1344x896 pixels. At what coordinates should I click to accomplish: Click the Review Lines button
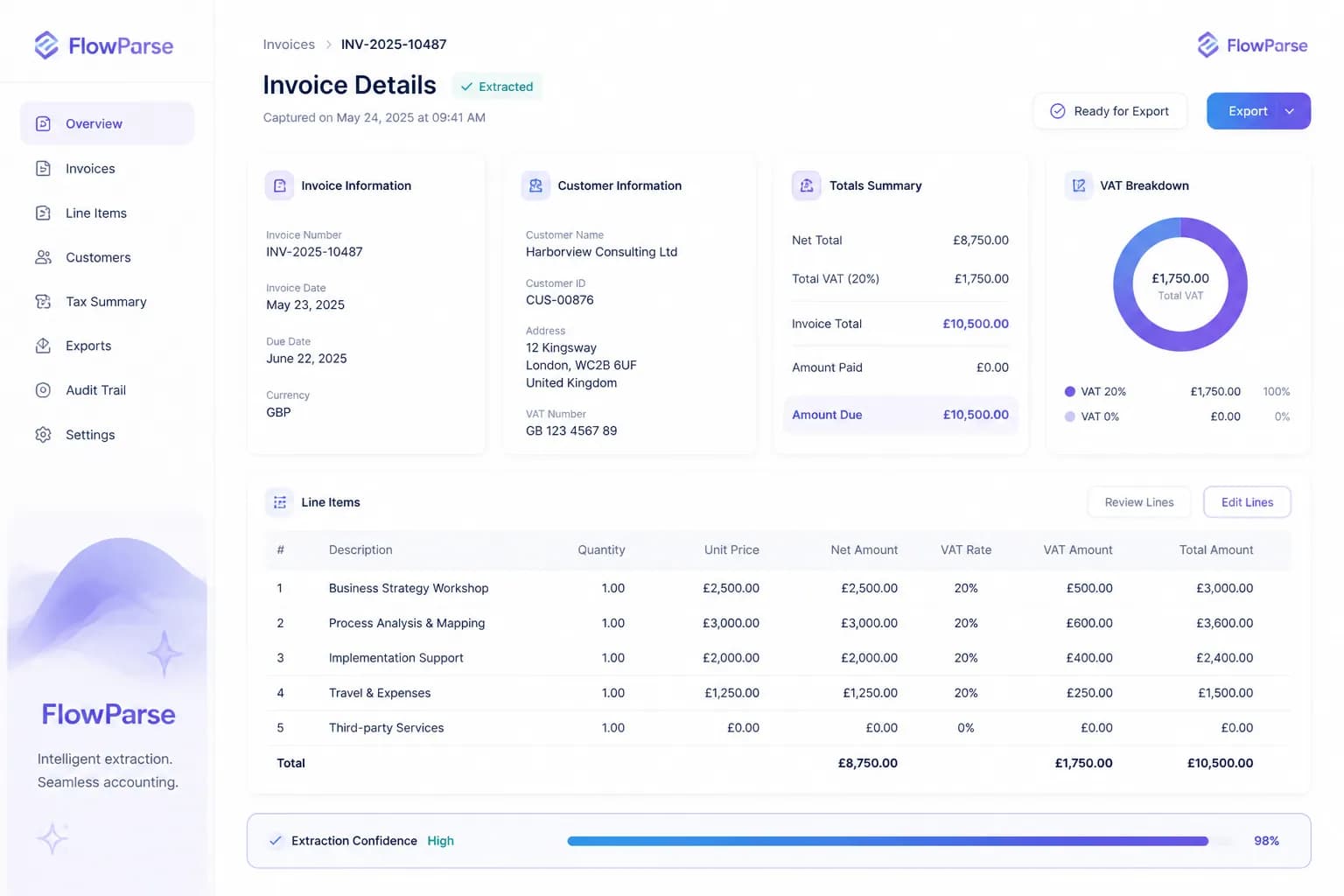1139,502
